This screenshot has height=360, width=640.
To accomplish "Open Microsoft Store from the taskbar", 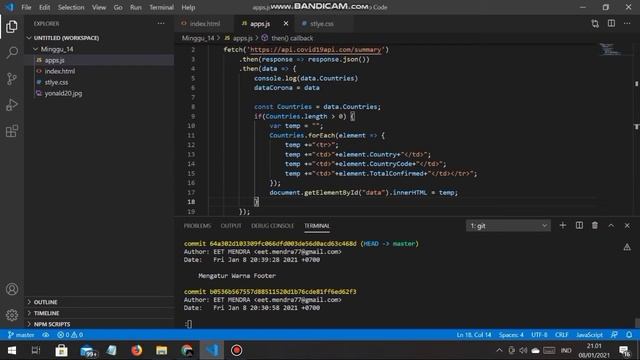I will point(62,350).
